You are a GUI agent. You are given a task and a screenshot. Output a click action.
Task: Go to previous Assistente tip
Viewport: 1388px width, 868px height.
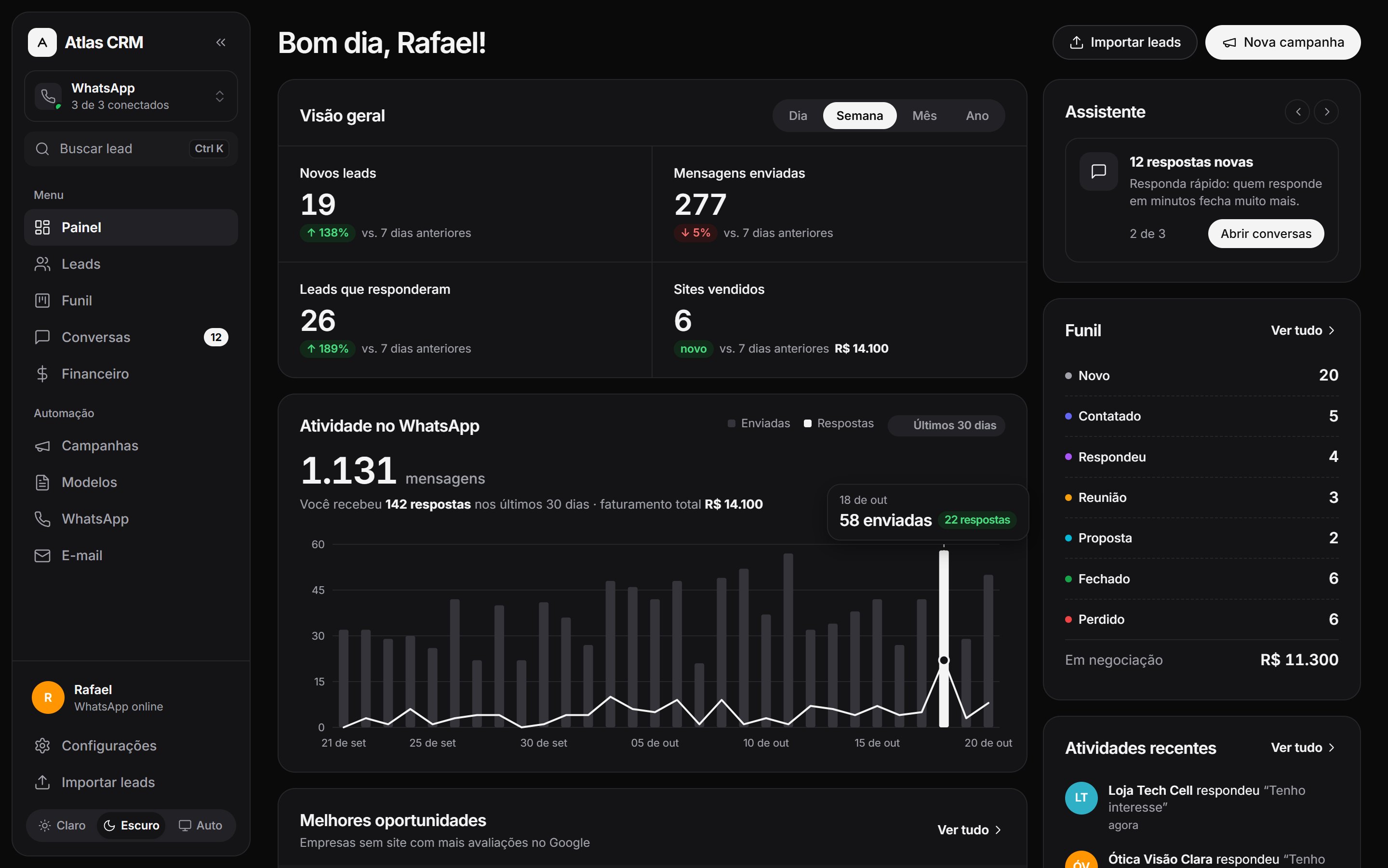(x=1297, y=112)
